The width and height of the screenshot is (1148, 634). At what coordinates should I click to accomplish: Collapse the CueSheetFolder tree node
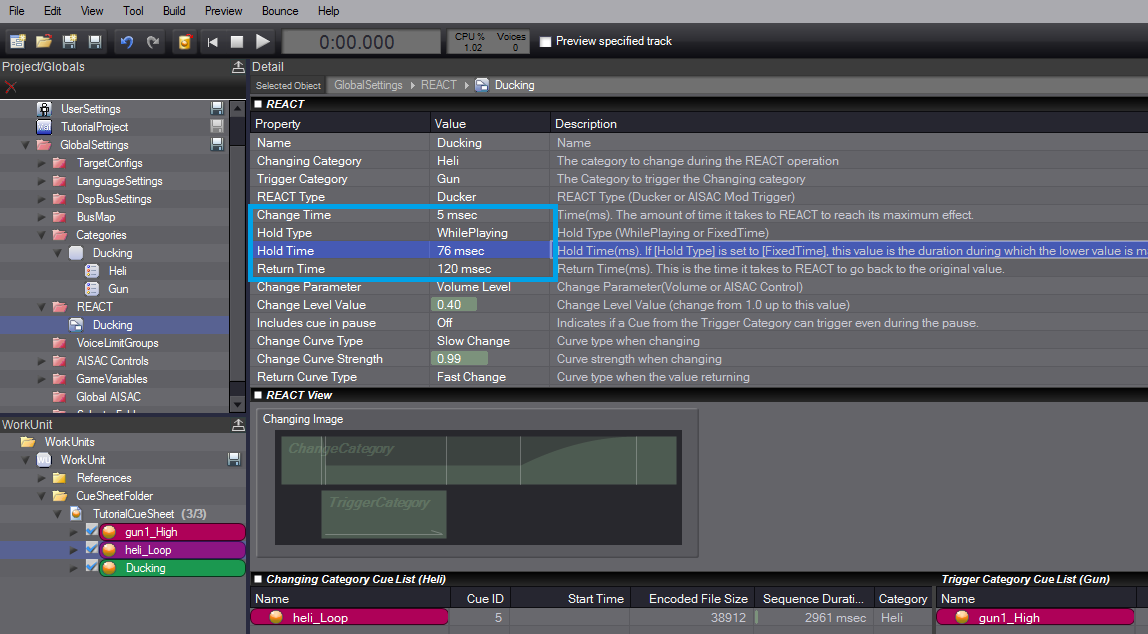[x=43, y=496]
